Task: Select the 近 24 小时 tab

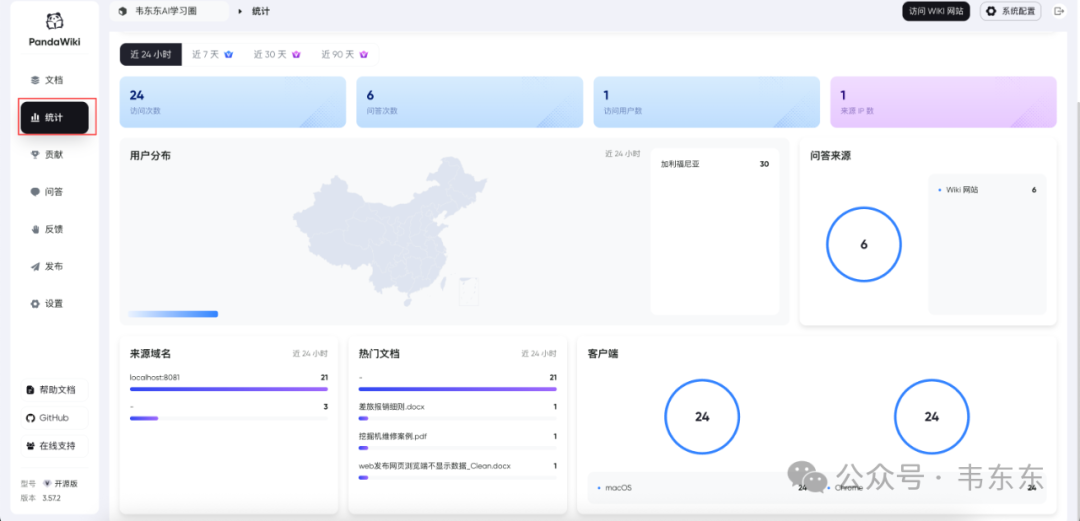Action: (151, 54)
